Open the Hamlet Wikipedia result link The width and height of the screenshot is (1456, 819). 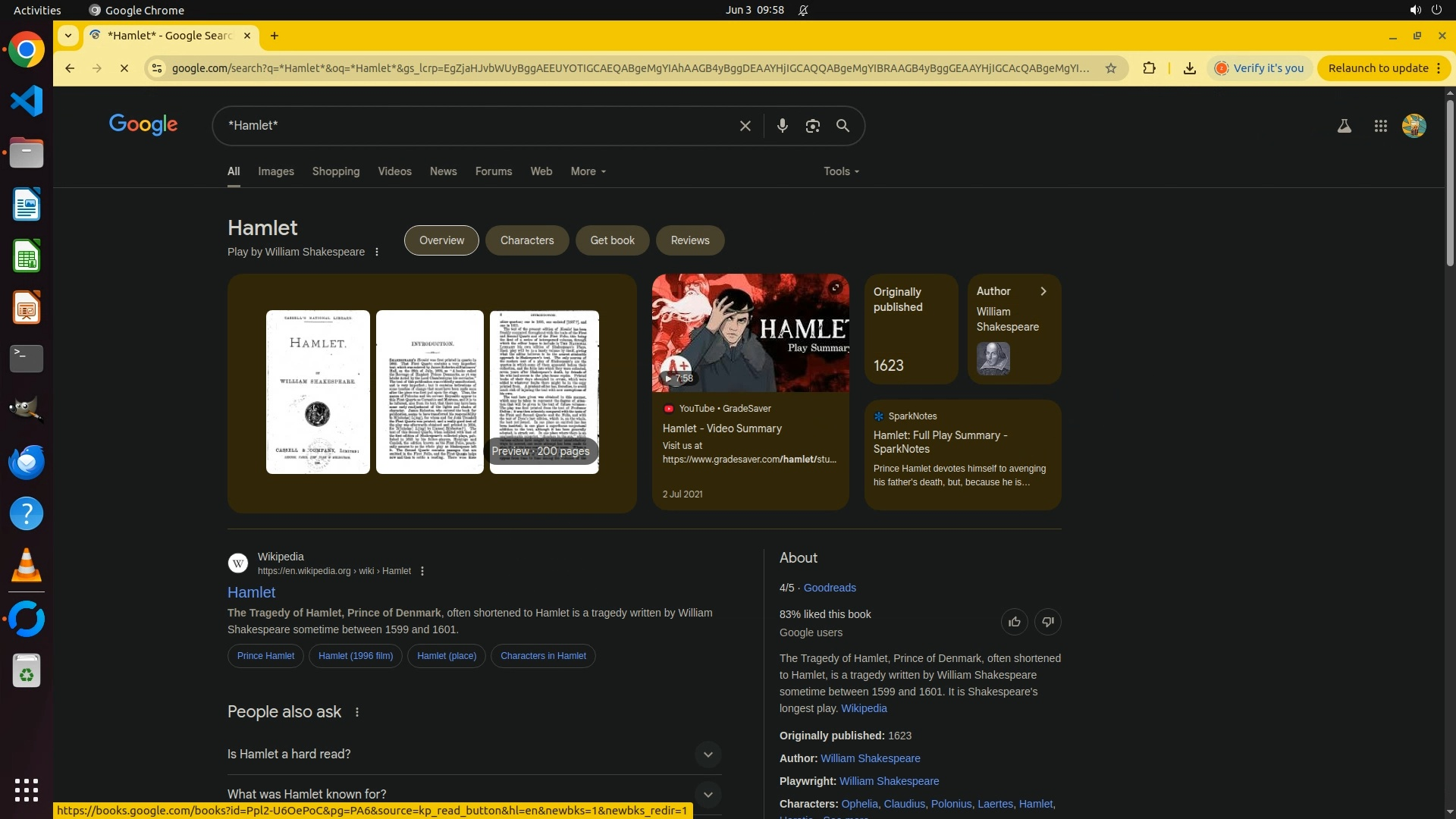click(251, 592)
